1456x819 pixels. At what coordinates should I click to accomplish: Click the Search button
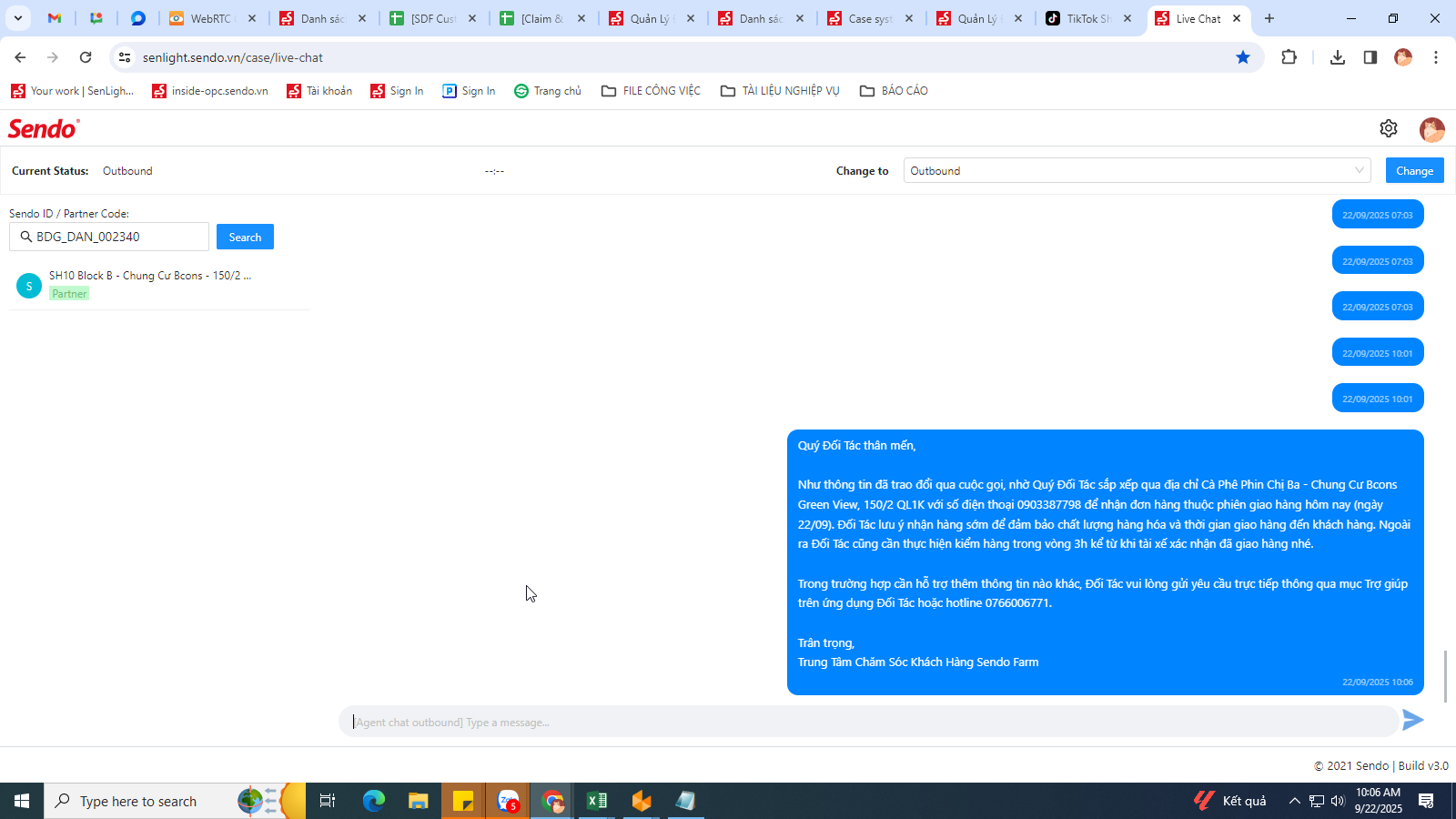coord(245,237)
